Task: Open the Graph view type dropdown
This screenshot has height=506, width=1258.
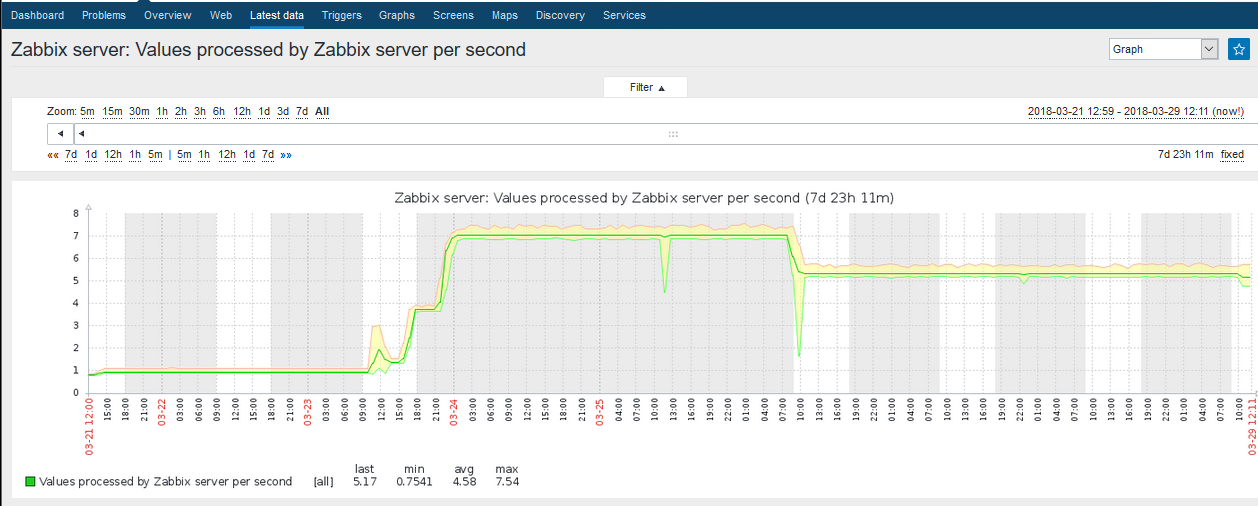Action: [x=1164, y=49]
